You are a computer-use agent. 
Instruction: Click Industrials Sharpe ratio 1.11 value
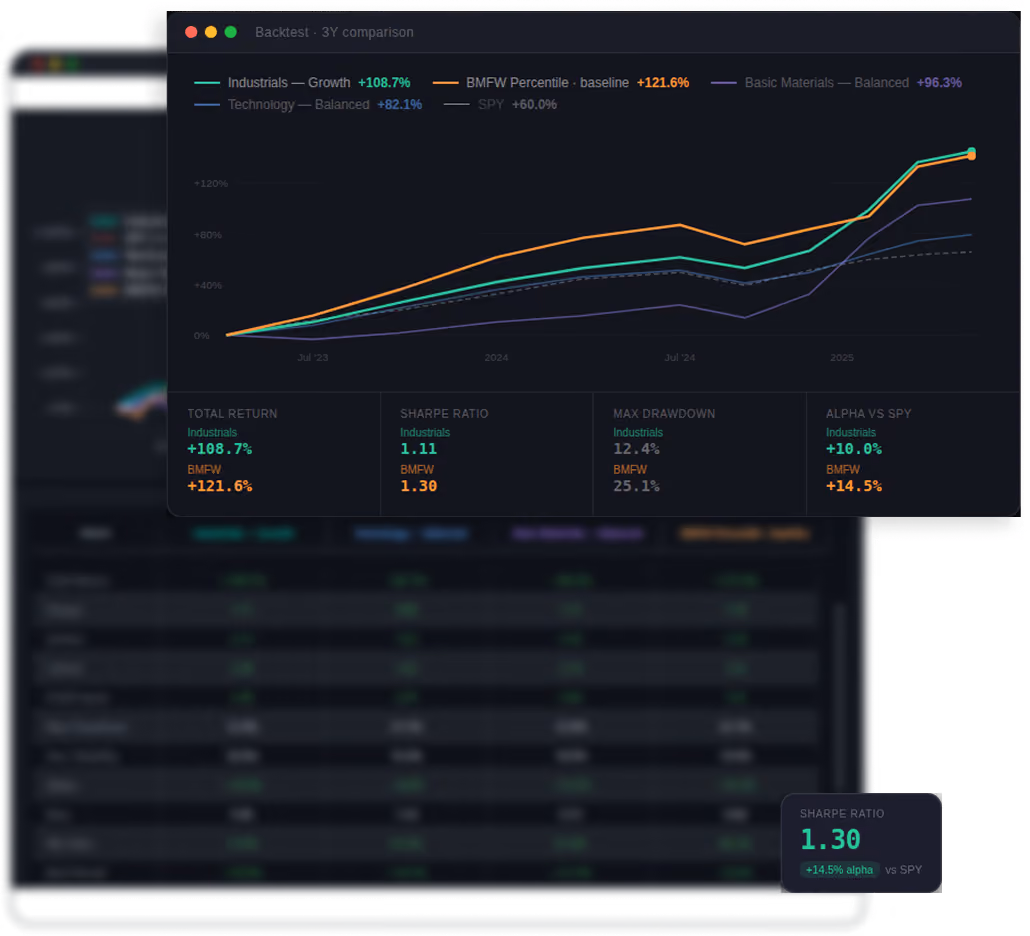418,449
